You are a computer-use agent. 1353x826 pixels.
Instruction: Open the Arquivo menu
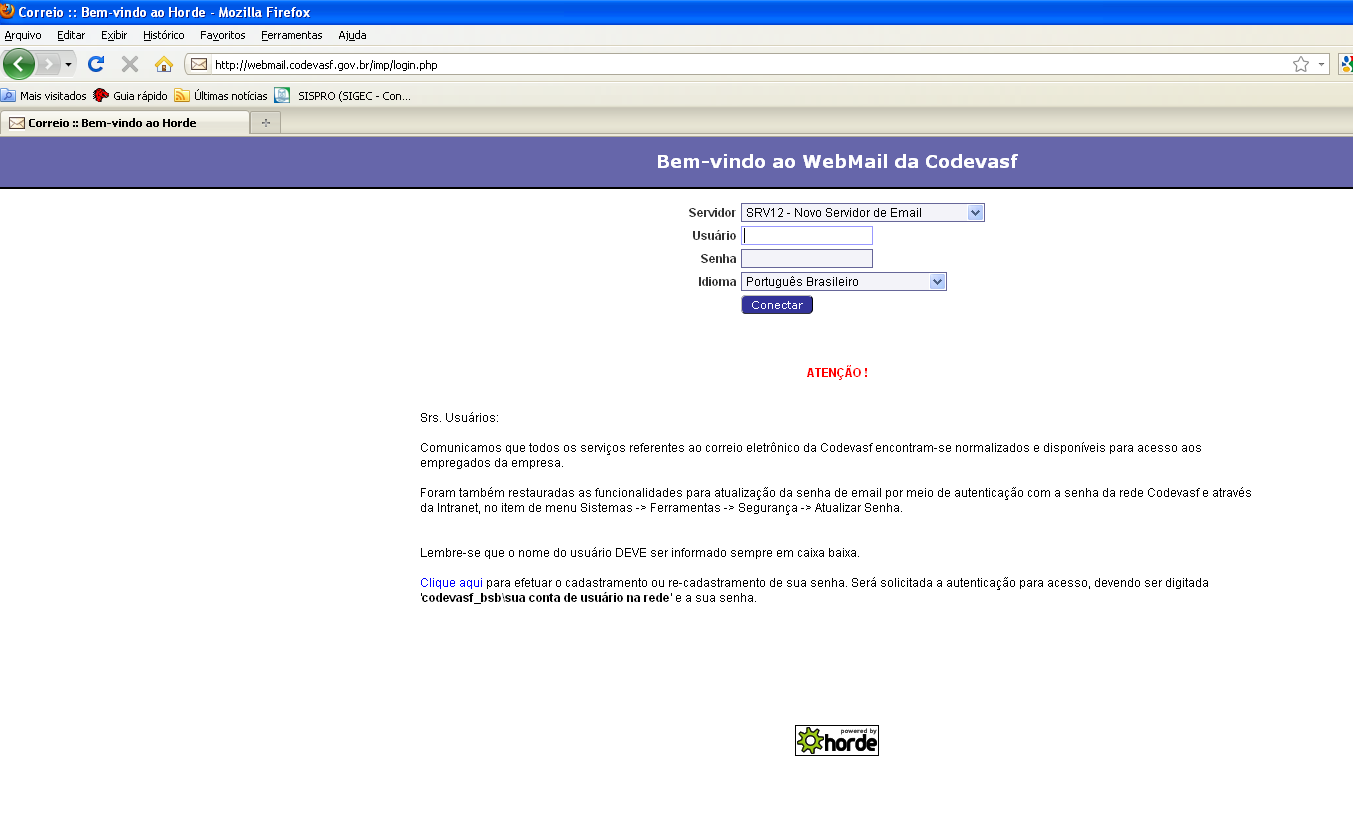point(23,35)
